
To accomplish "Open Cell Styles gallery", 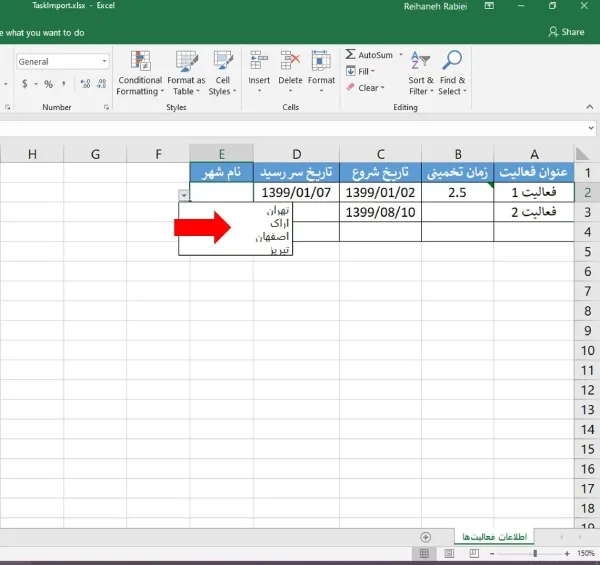I will (222, 72).
